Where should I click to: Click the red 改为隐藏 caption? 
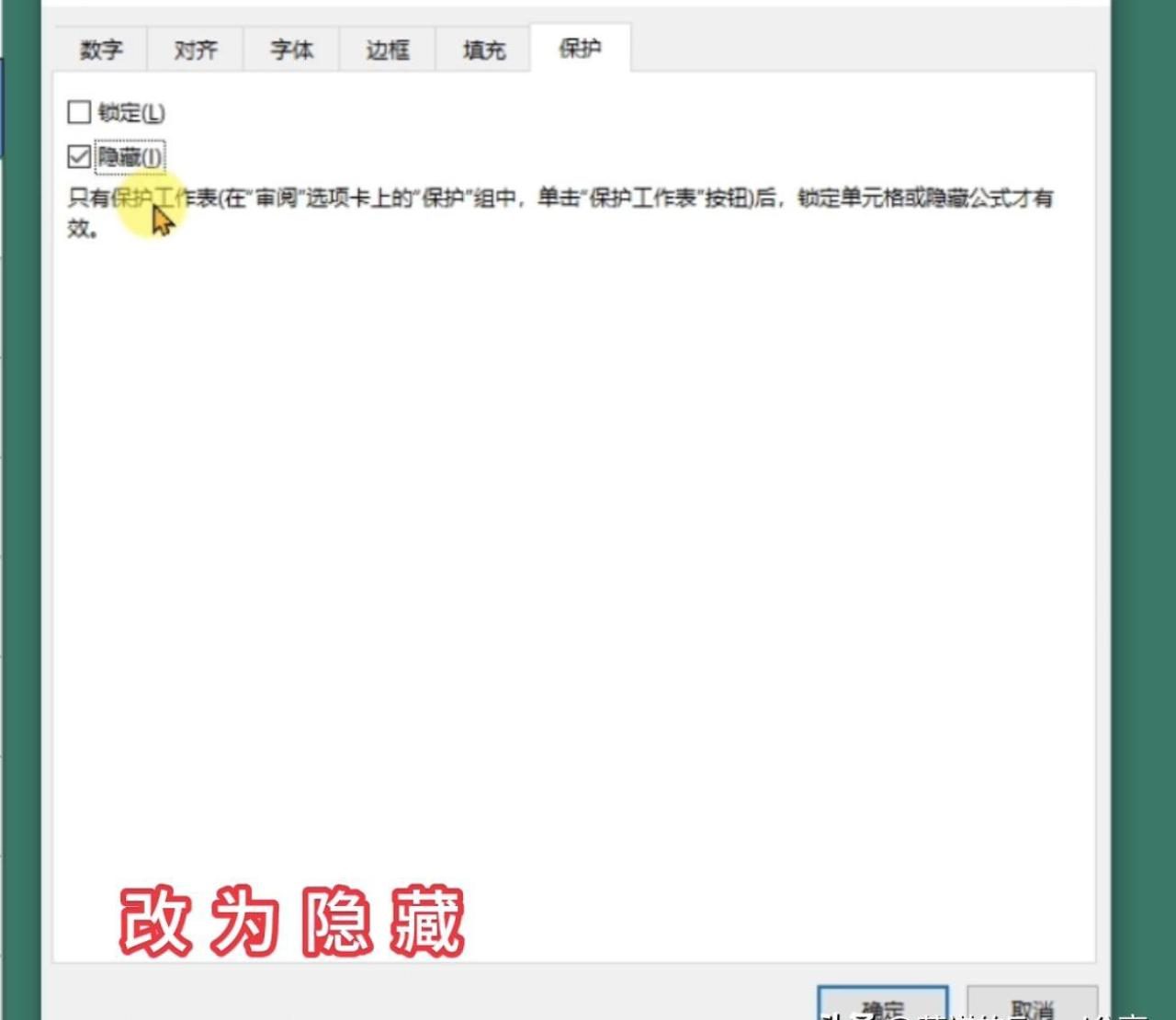(292, 922)
